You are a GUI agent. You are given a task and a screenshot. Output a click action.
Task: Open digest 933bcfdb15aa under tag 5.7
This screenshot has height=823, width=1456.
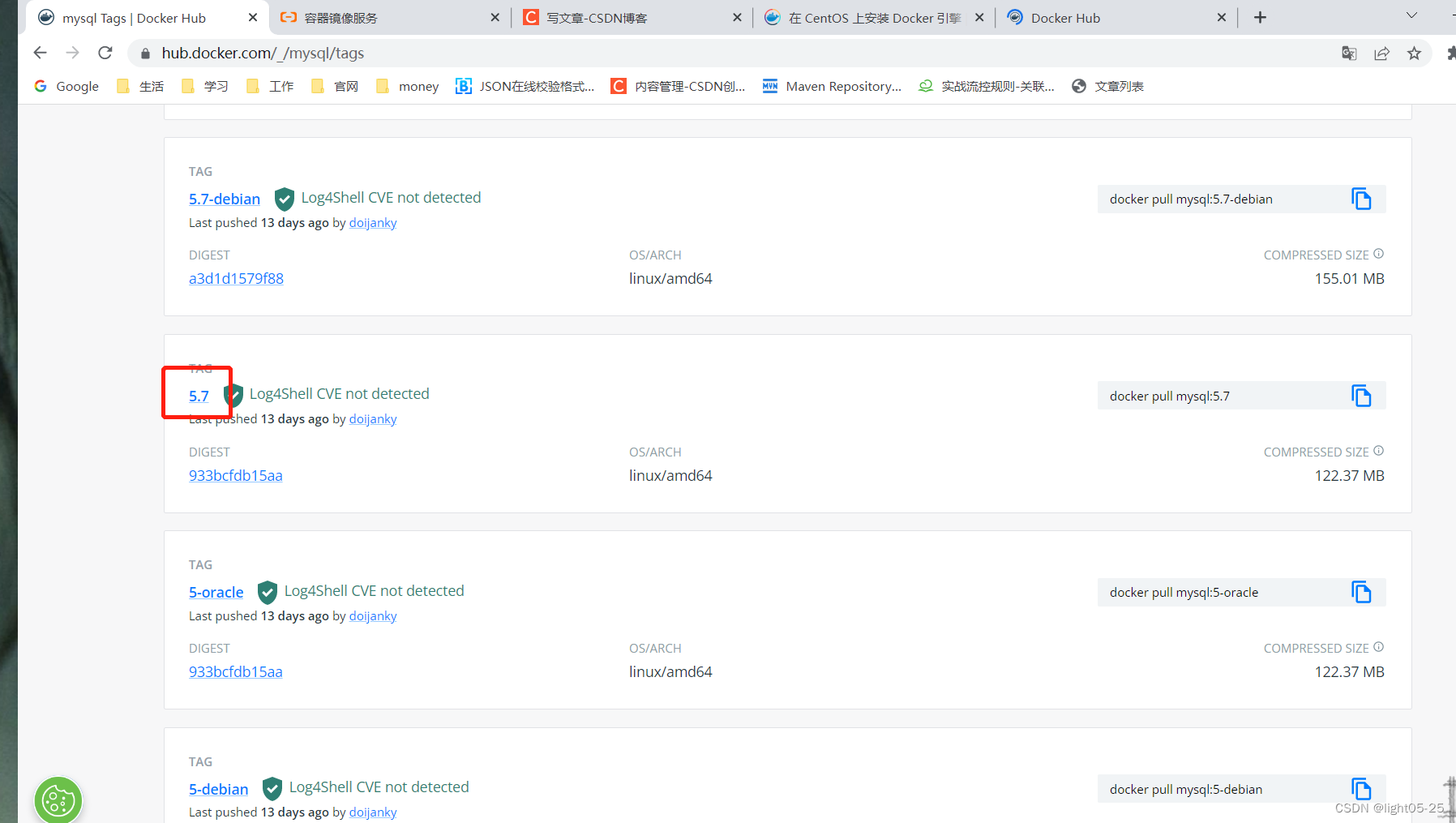236,475
